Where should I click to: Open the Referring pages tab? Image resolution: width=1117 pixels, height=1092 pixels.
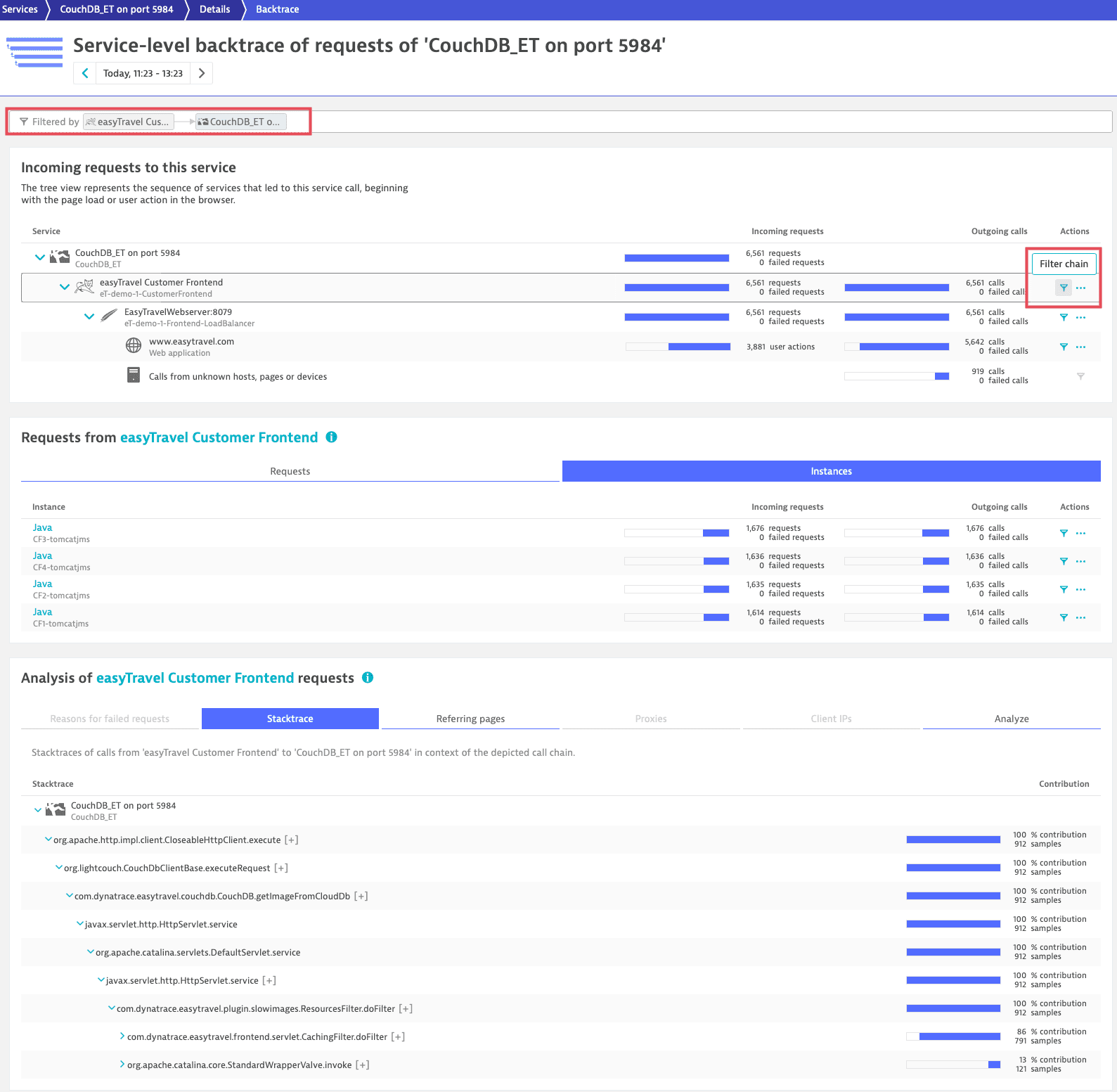pos(470,719)
